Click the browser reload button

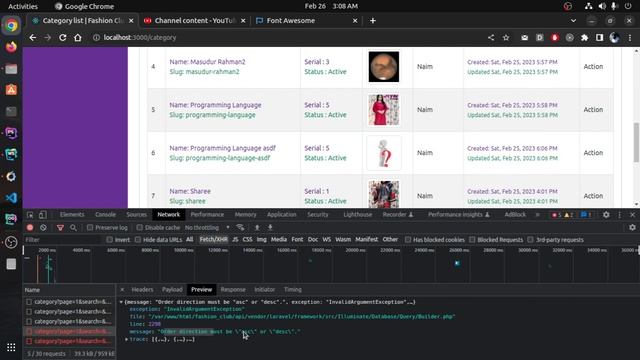click(x=62, y=38)
